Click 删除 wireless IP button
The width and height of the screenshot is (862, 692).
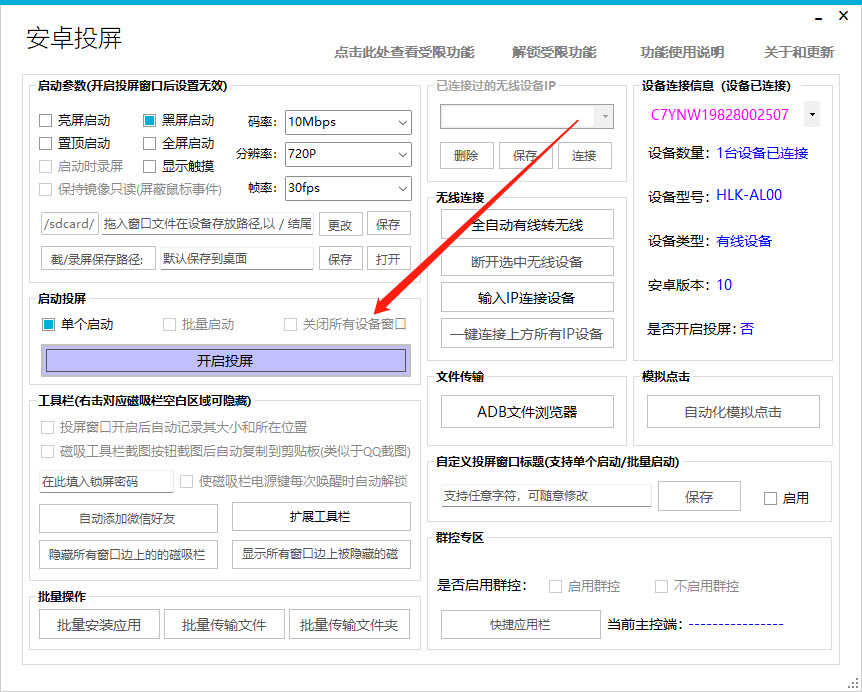point(467,156)
